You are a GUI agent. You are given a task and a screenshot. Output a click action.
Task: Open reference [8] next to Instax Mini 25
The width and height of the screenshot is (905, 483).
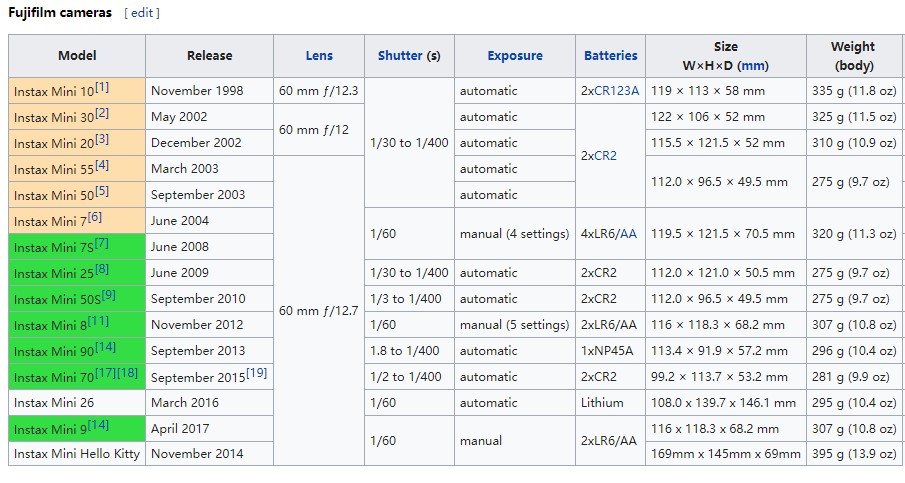pyautogui.click(x=102, y=269)
